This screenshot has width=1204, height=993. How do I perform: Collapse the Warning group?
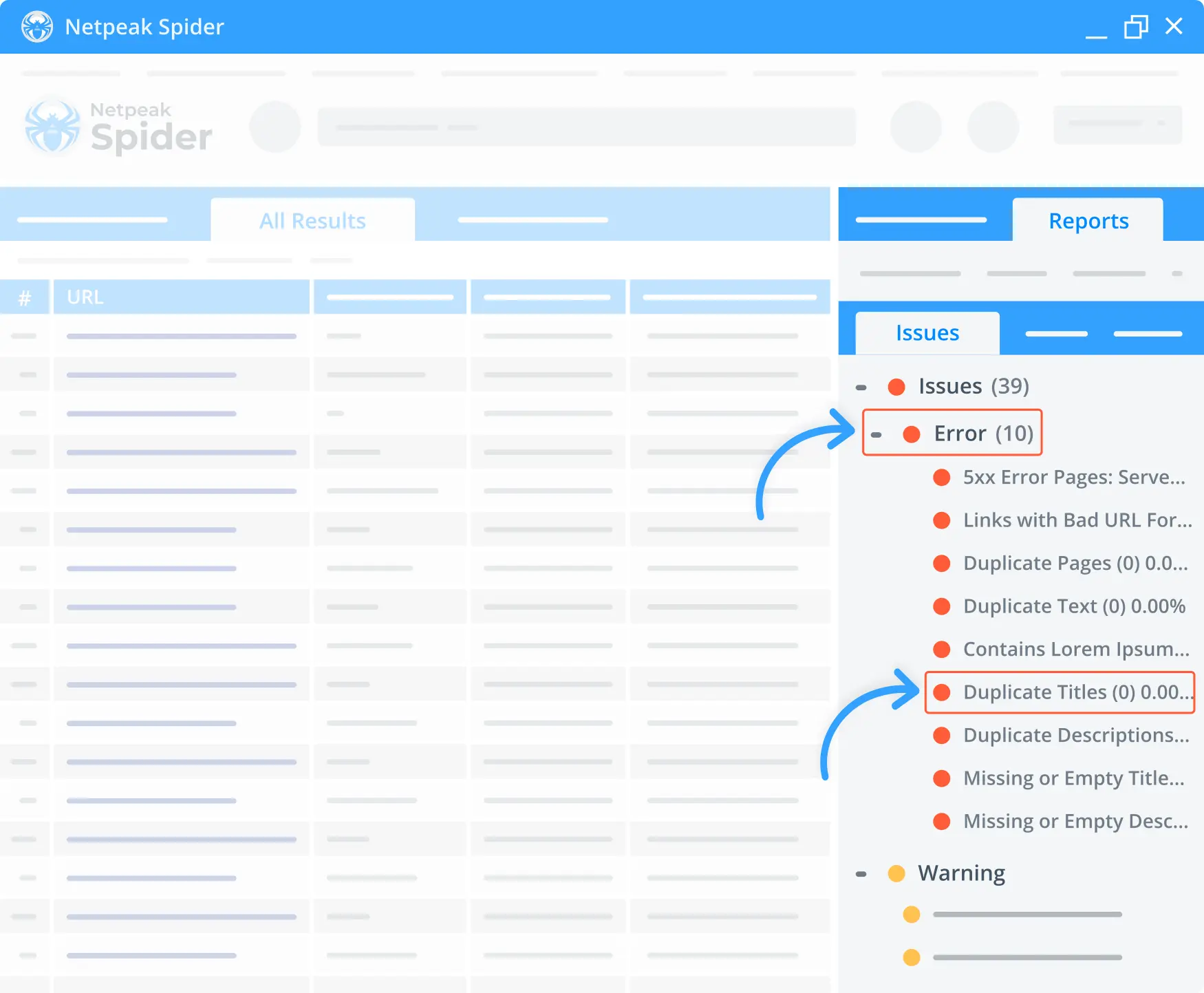861,874
